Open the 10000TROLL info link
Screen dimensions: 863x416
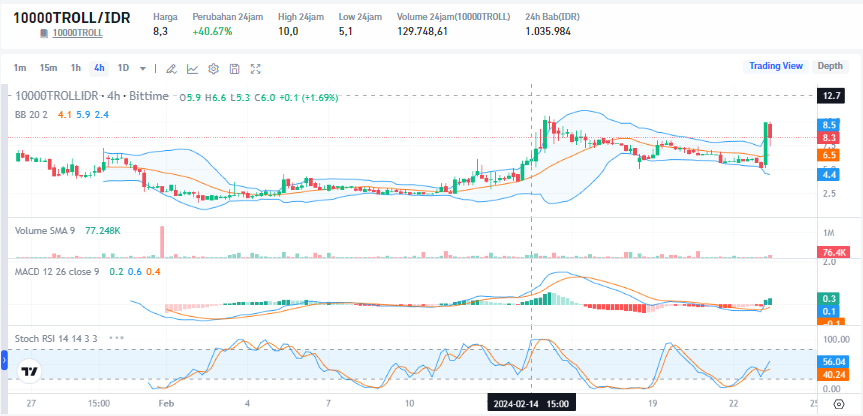pos(79,34)
